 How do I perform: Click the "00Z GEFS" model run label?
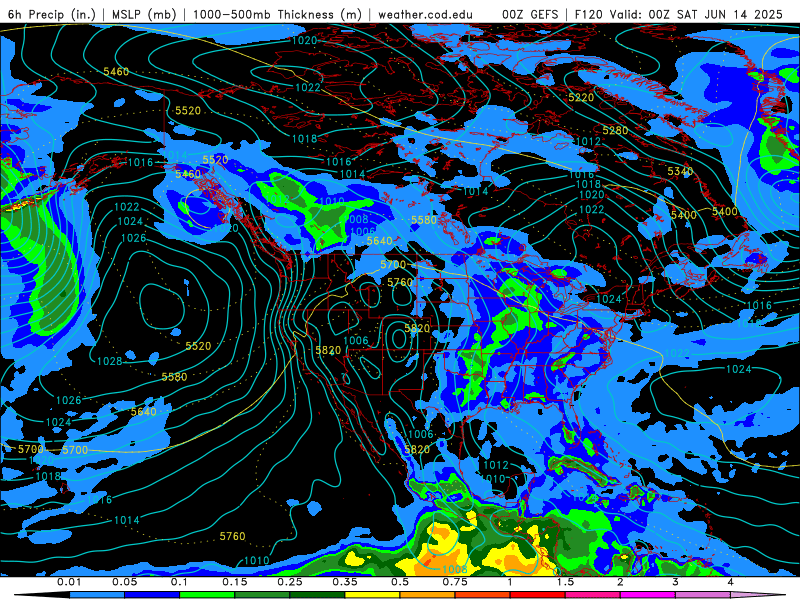pos(530,14)
